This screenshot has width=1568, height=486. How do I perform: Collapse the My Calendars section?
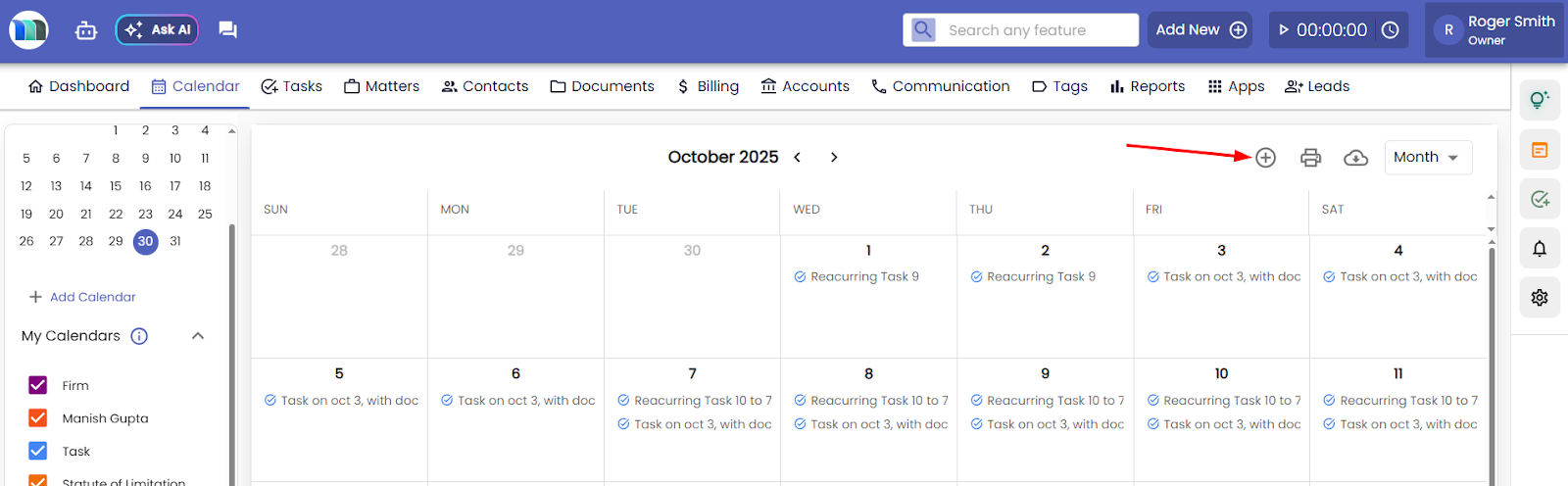pos(198,336)
